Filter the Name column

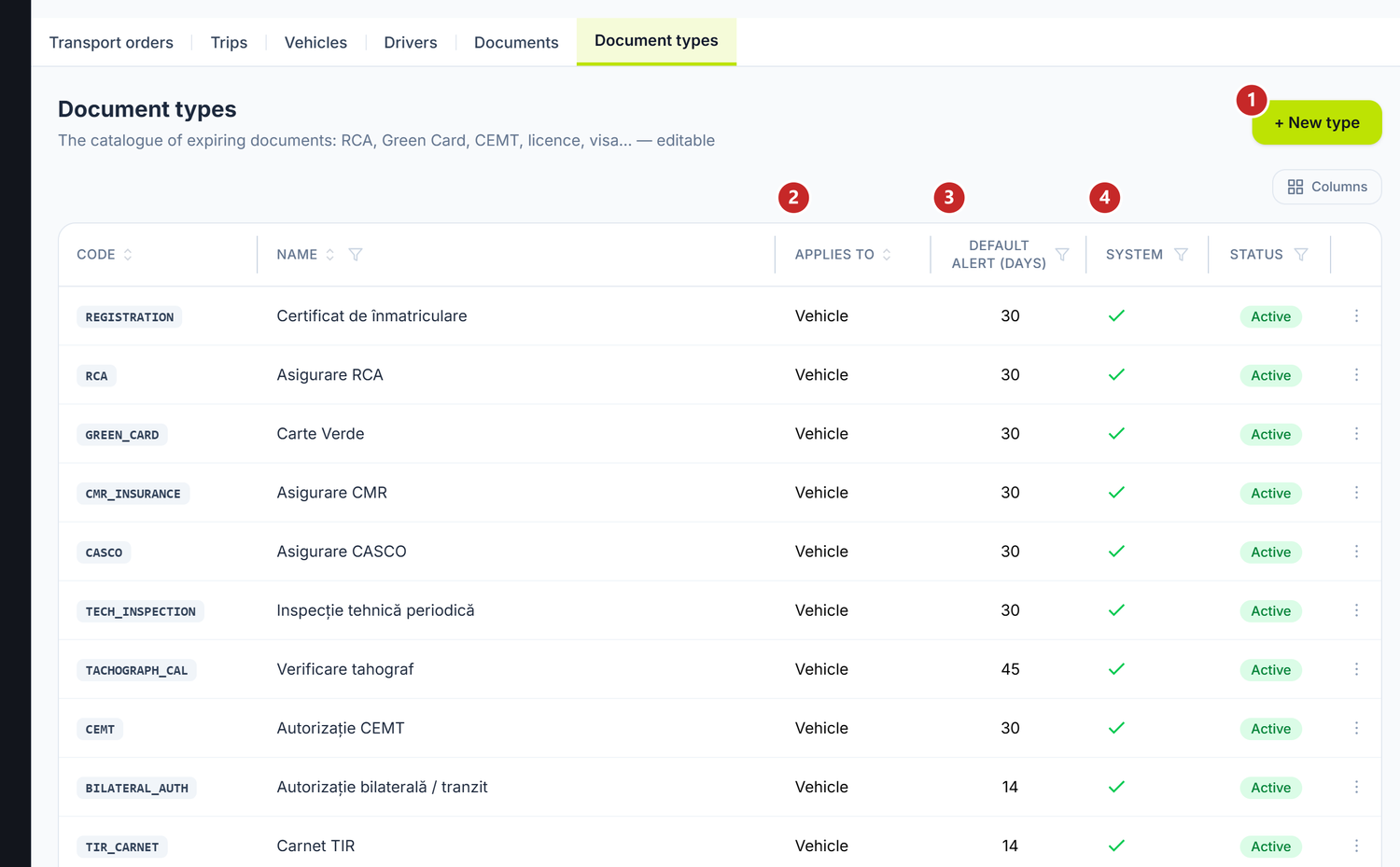356,255
